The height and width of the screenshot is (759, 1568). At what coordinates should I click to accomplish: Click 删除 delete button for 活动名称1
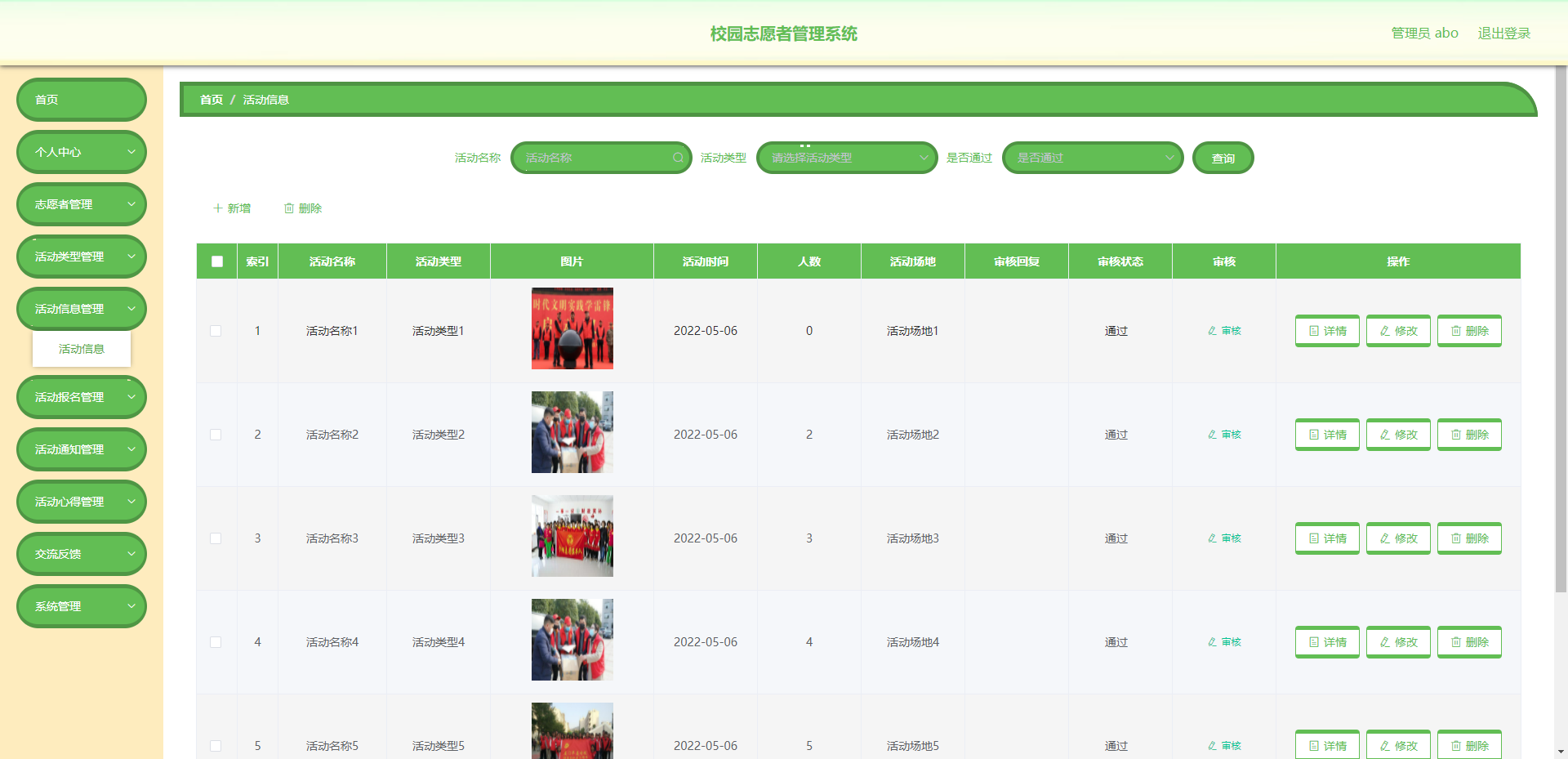pyautogui.click(x=1469, y=331)
